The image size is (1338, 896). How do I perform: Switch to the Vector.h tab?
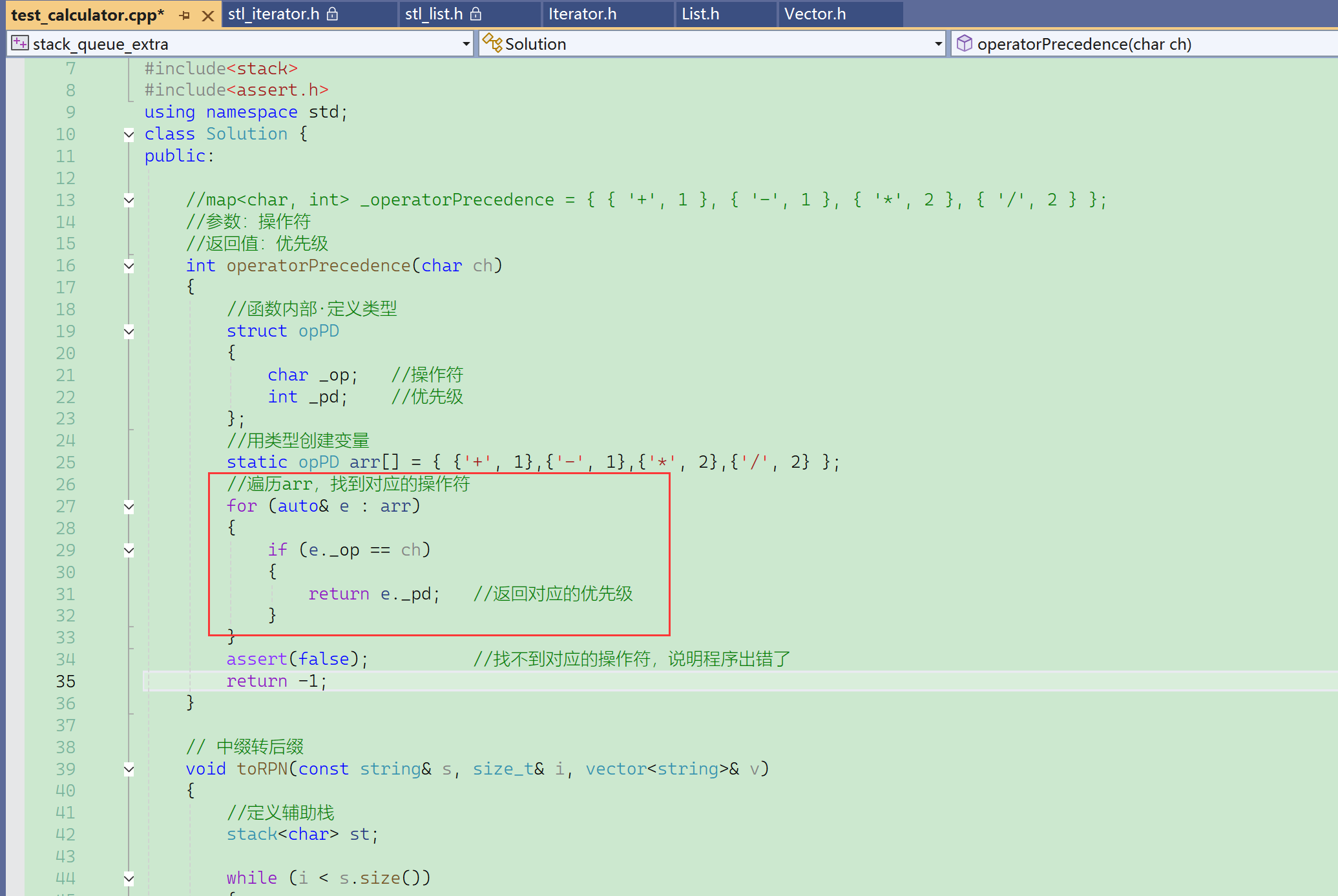[x=815, y=14]
